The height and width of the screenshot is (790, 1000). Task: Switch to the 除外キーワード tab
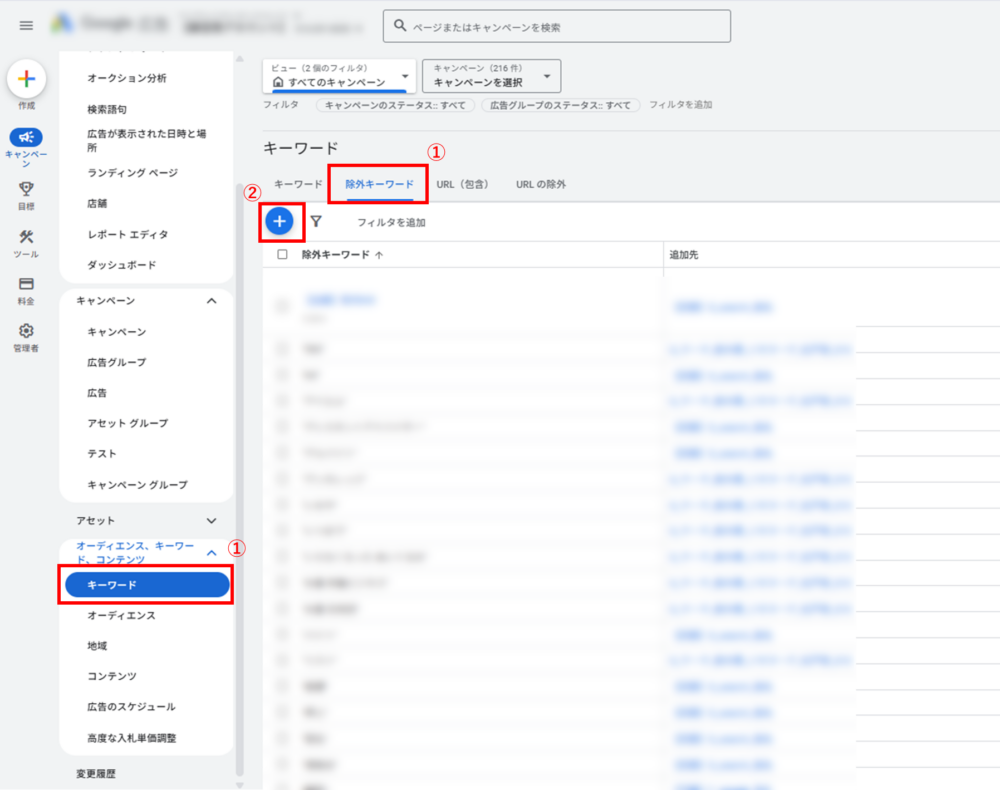coord(379,184)
